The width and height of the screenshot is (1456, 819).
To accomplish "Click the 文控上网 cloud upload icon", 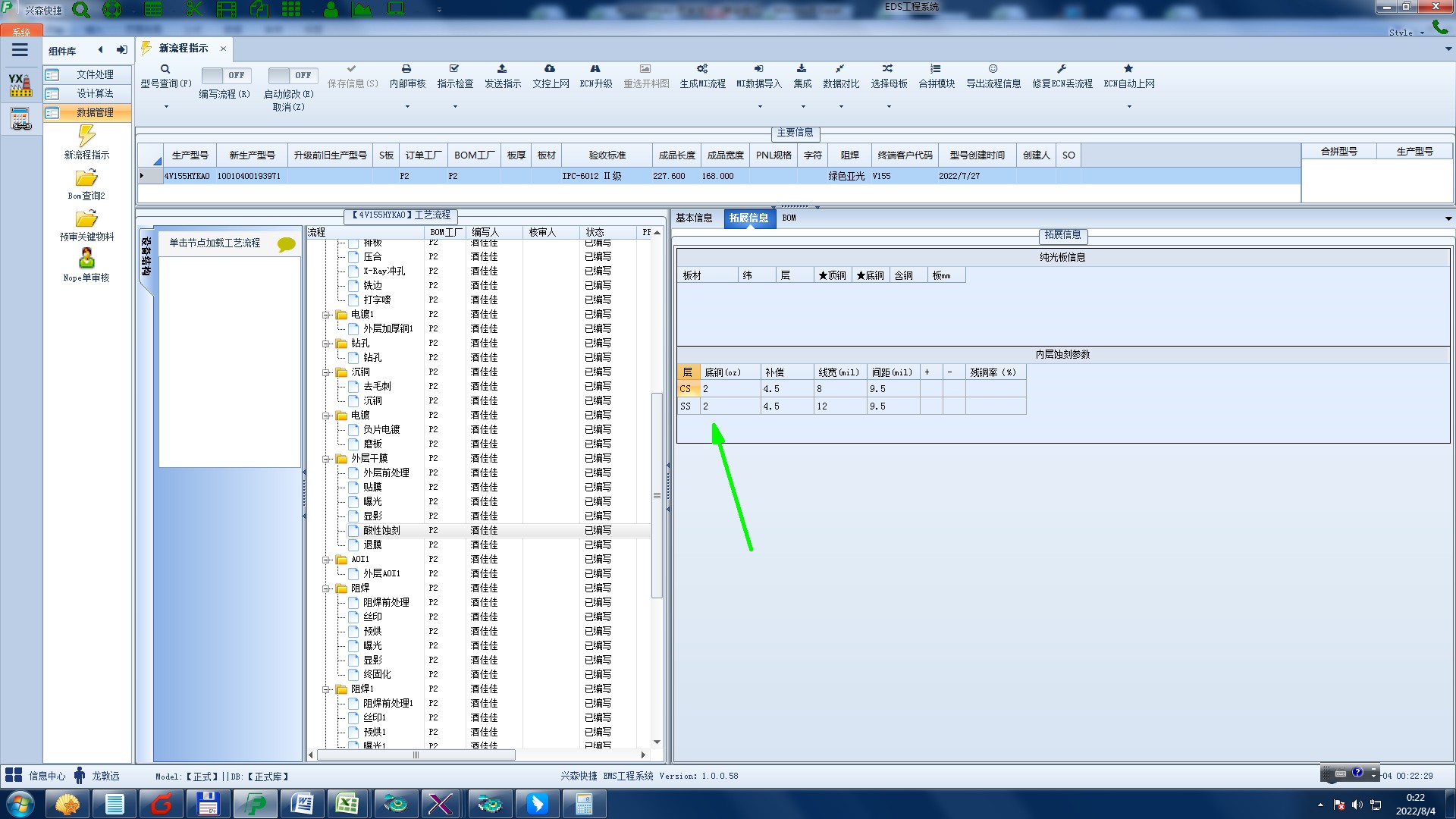I will (550, 69).
